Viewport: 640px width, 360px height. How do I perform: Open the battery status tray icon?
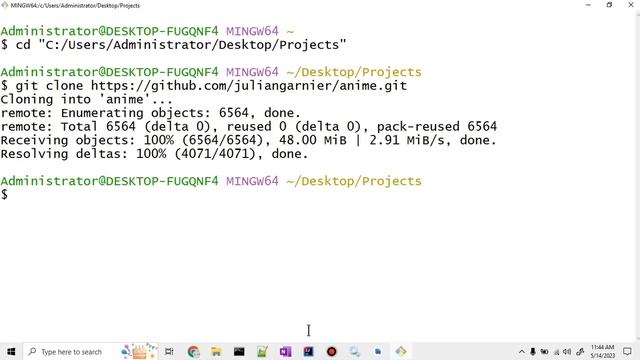(544, 351)
